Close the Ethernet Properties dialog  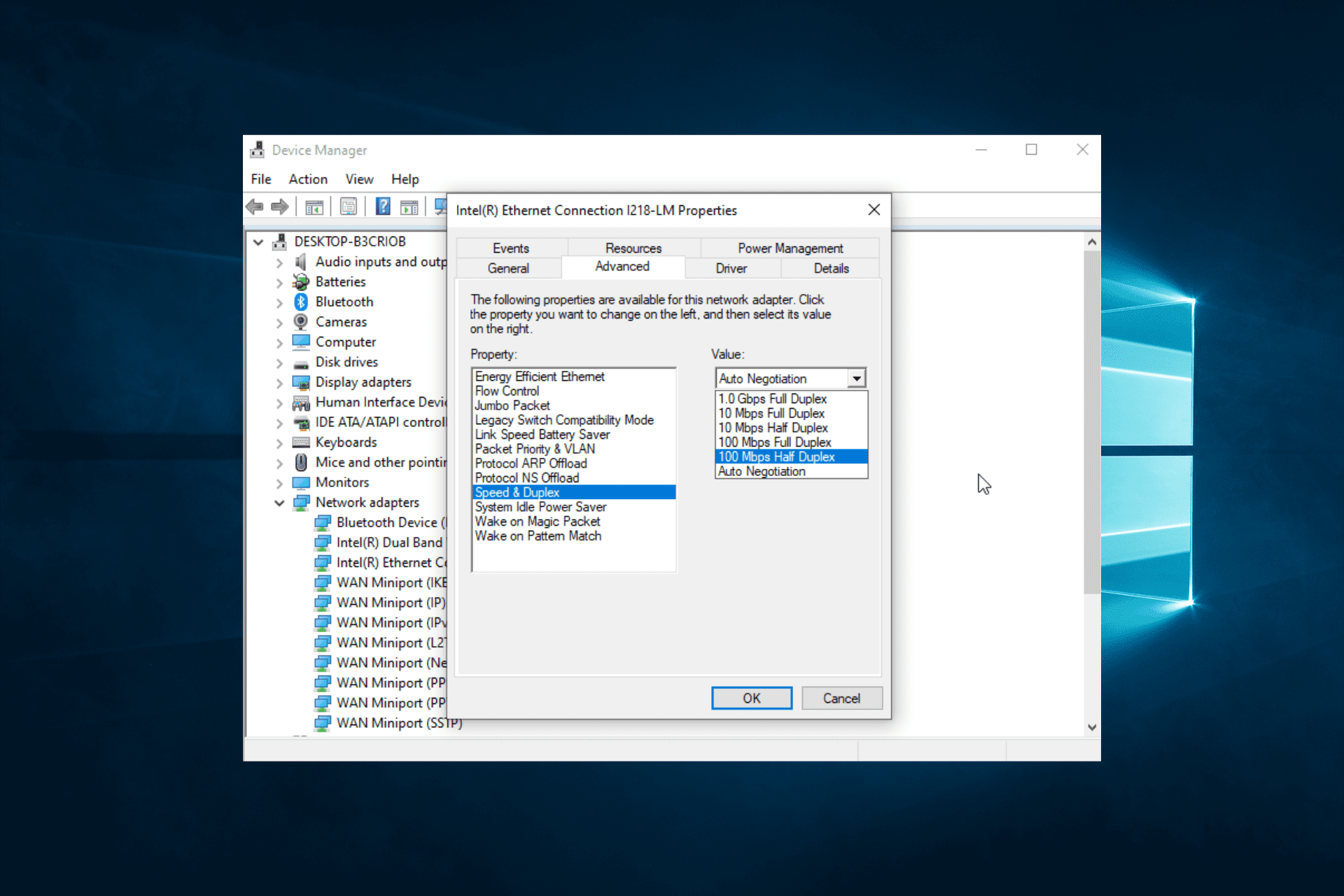874,210
